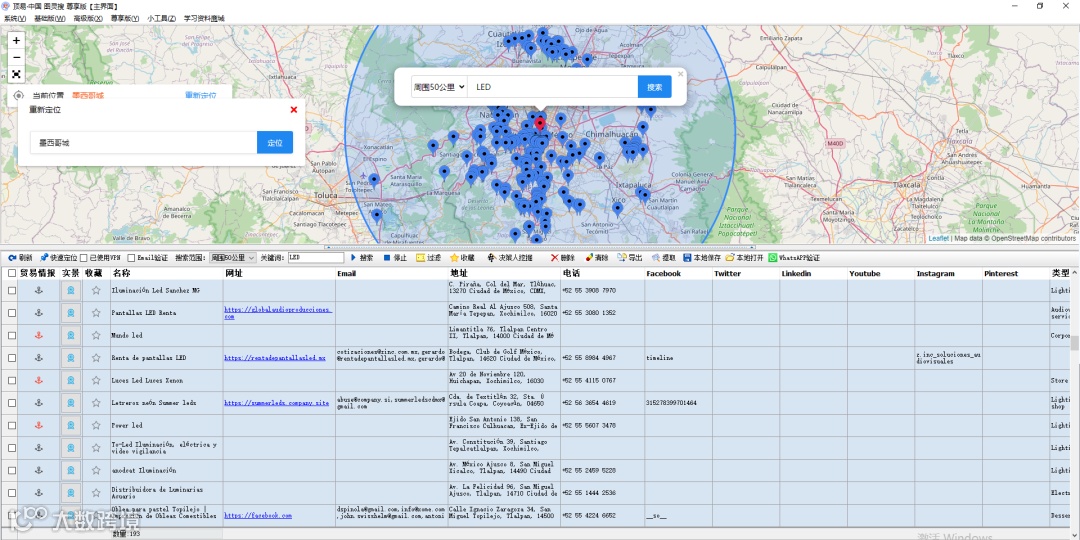The height and width of the screenshot is (540, 1080).
Task: Click the blue 搜索 button in map popup
Action: click(x=654, y=87)
